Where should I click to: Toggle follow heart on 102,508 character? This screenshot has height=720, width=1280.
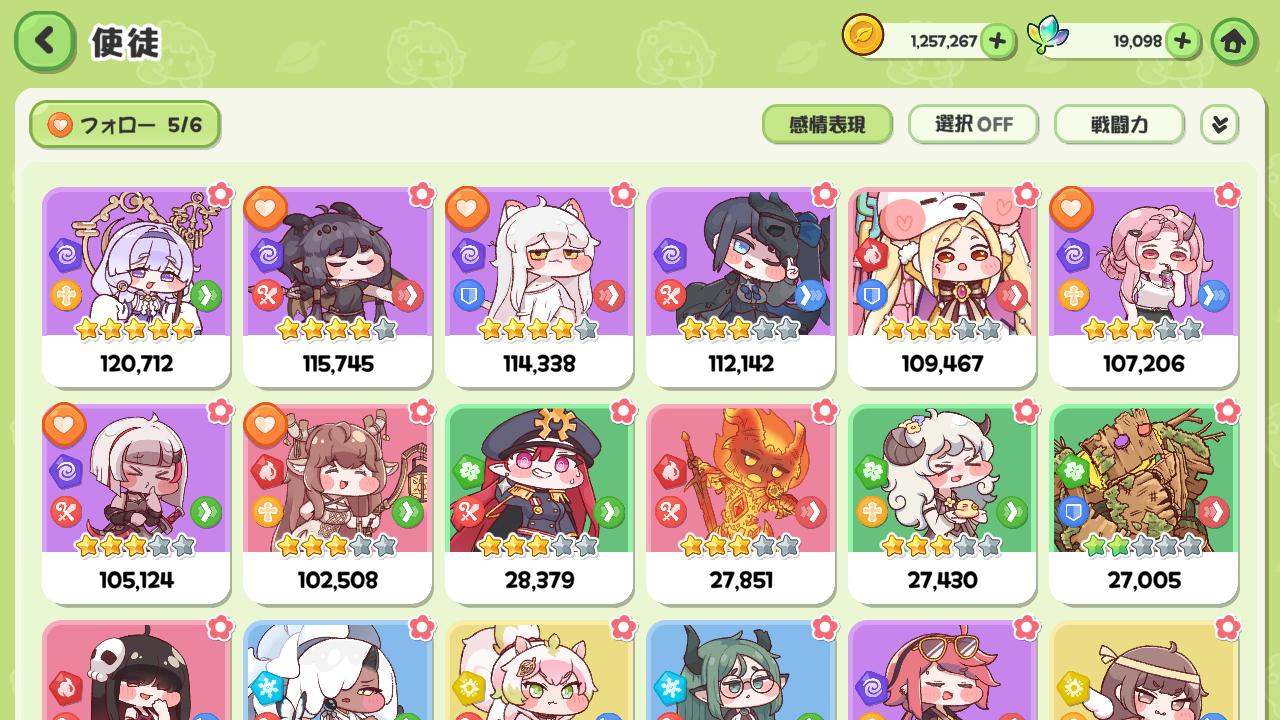pyautogui.click(x=265, y=425)
